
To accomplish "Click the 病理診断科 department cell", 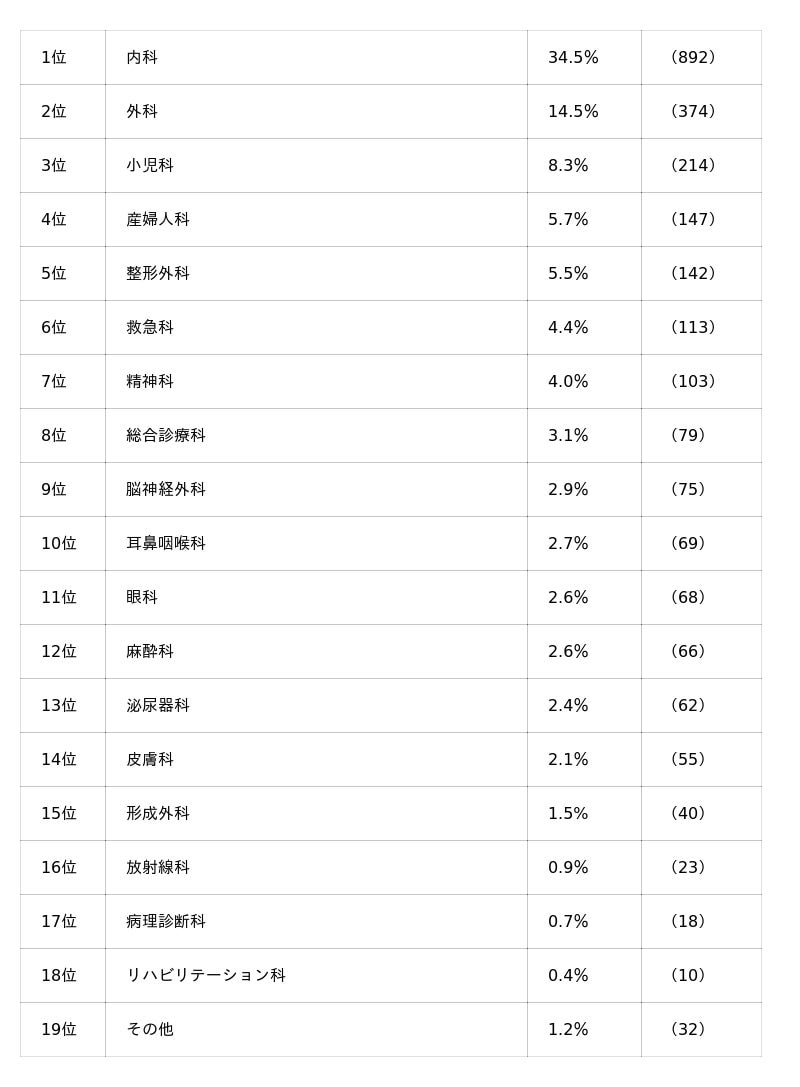I will click(x=166, y=922).
